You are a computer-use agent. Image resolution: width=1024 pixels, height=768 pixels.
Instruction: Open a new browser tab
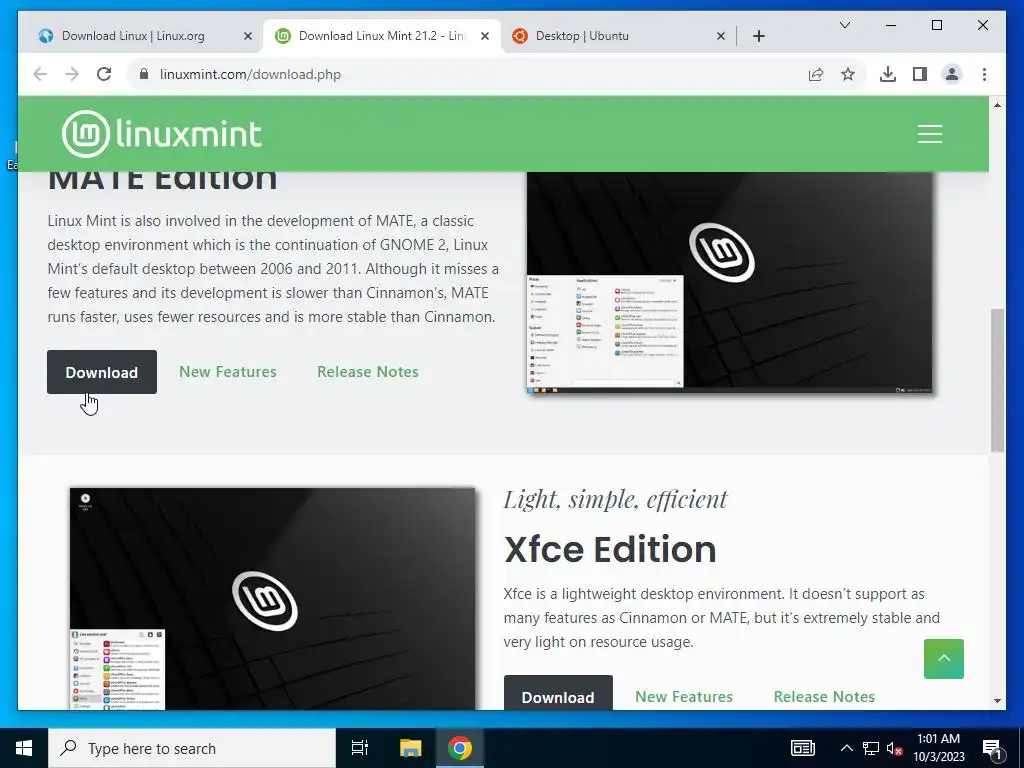758,36
